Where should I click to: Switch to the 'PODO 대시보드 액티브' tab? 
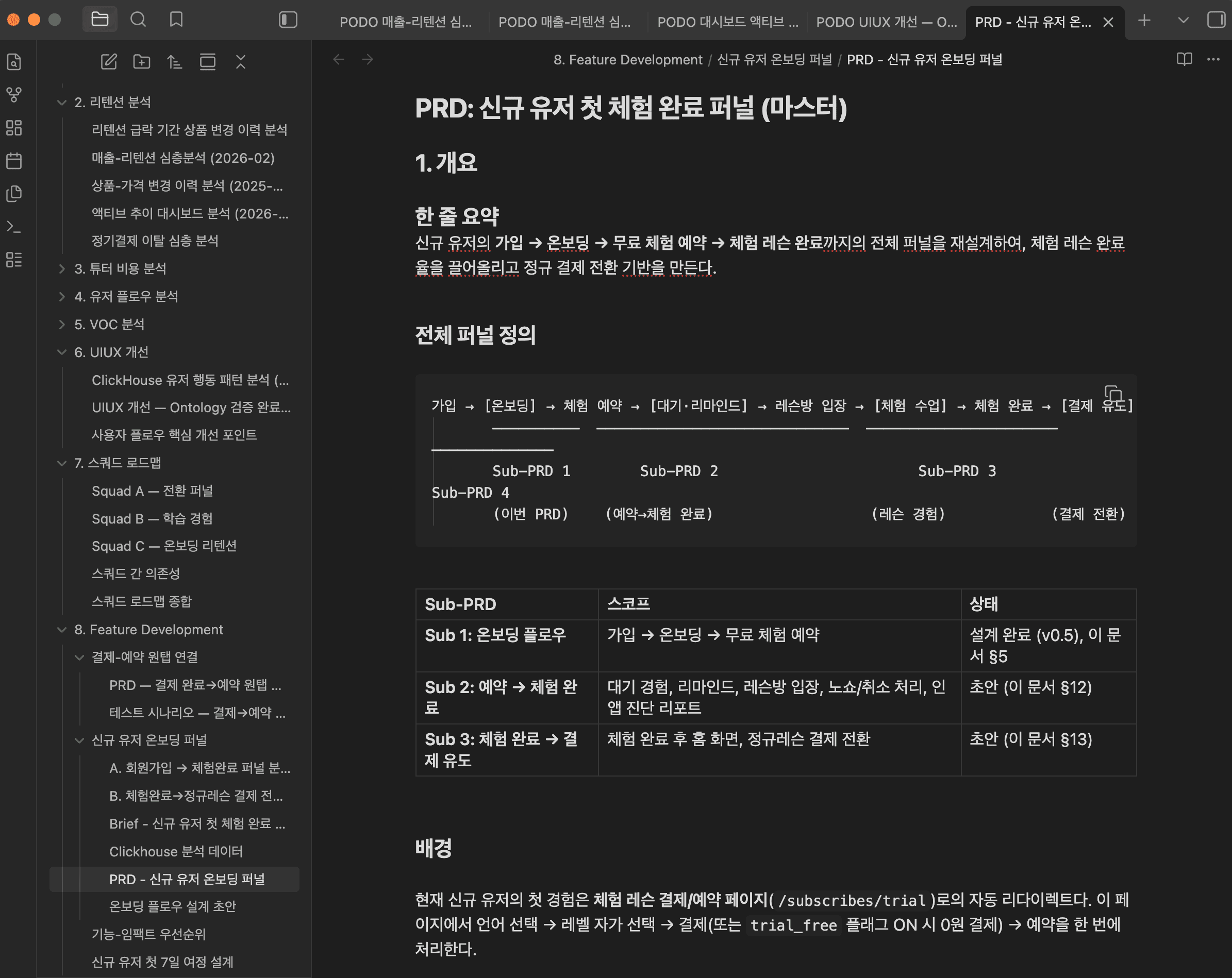click(727, 22)
